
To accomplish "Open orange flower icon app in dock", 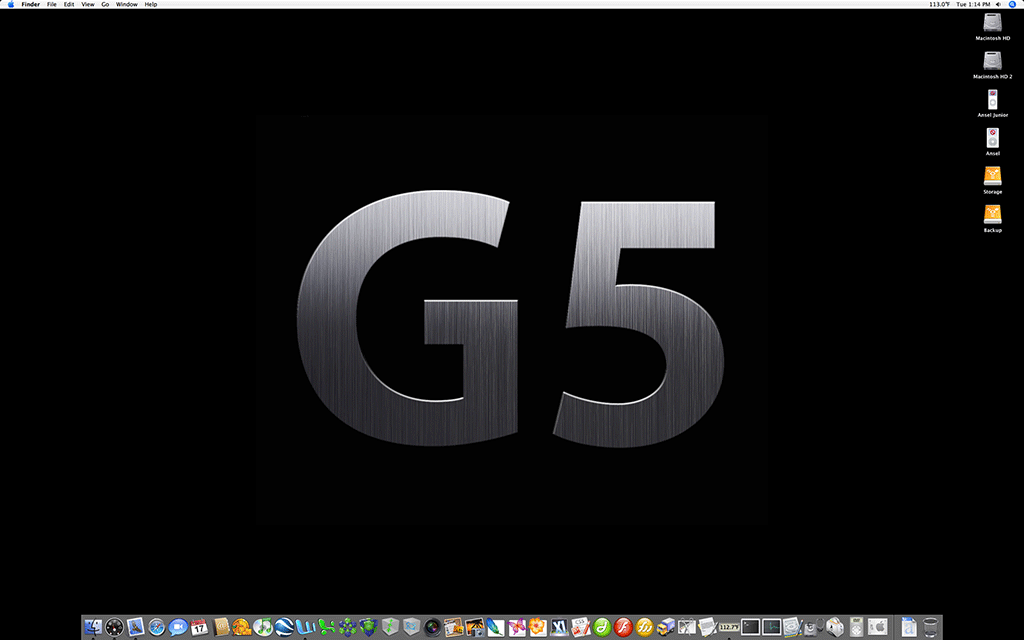I will point(537,628).
